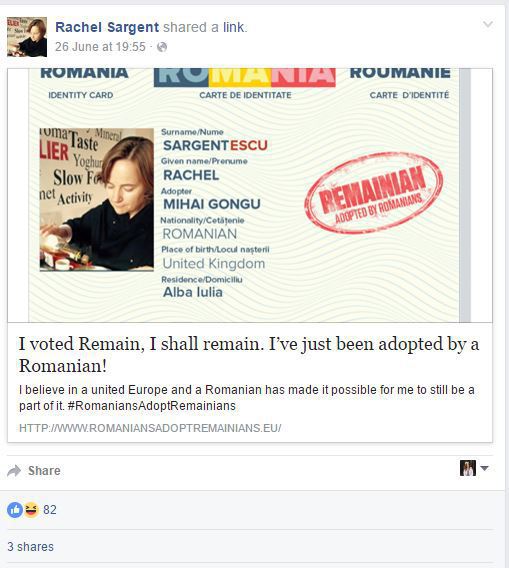509x568 pixels.
Task: Open the romaniansadoptremainians.eu URL
Action: click(x=150, y=428)
